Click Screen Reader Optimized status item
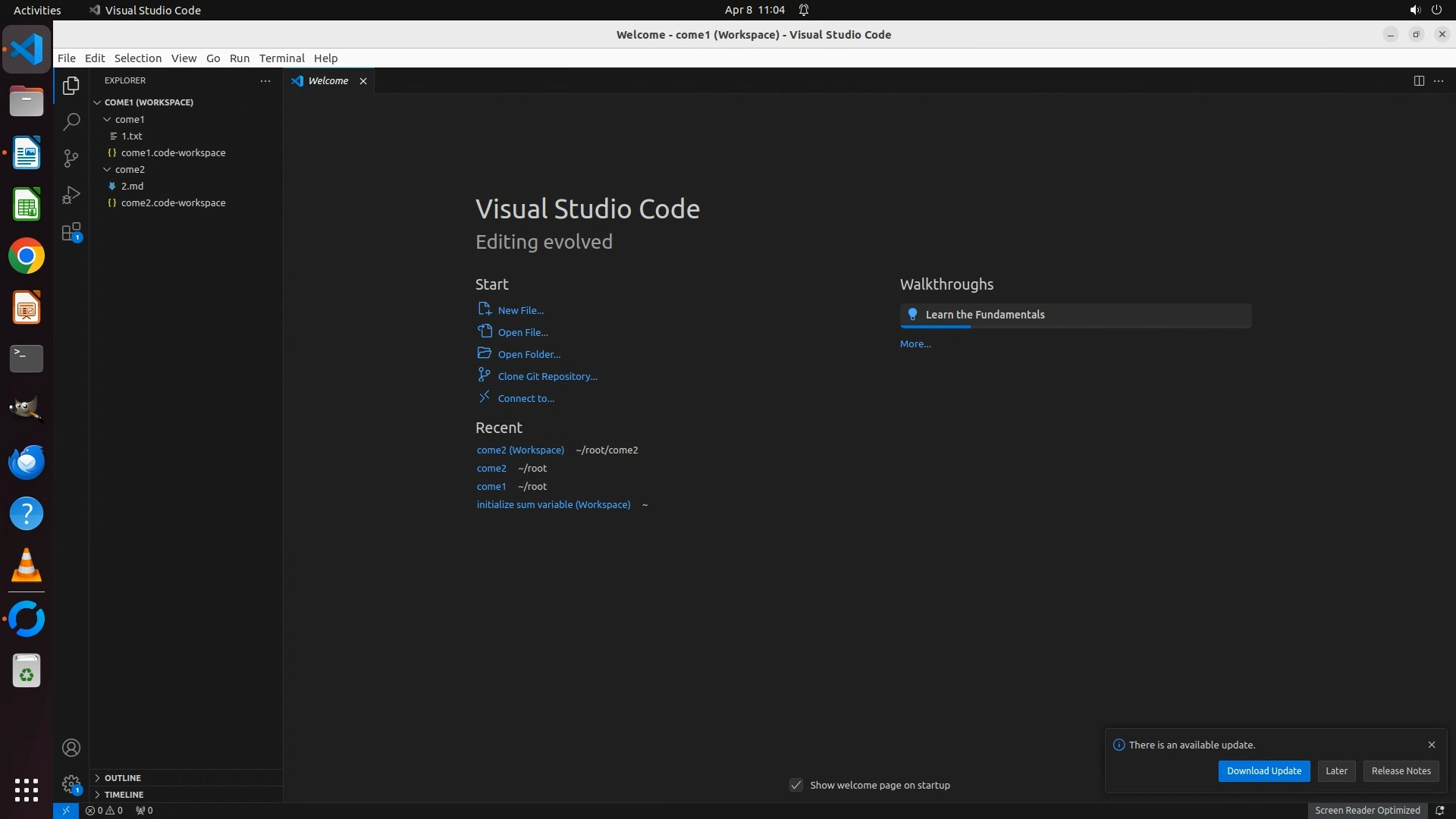Image resolution: width=1456 pixels, height=819 pixels. tap(1367, 810)
